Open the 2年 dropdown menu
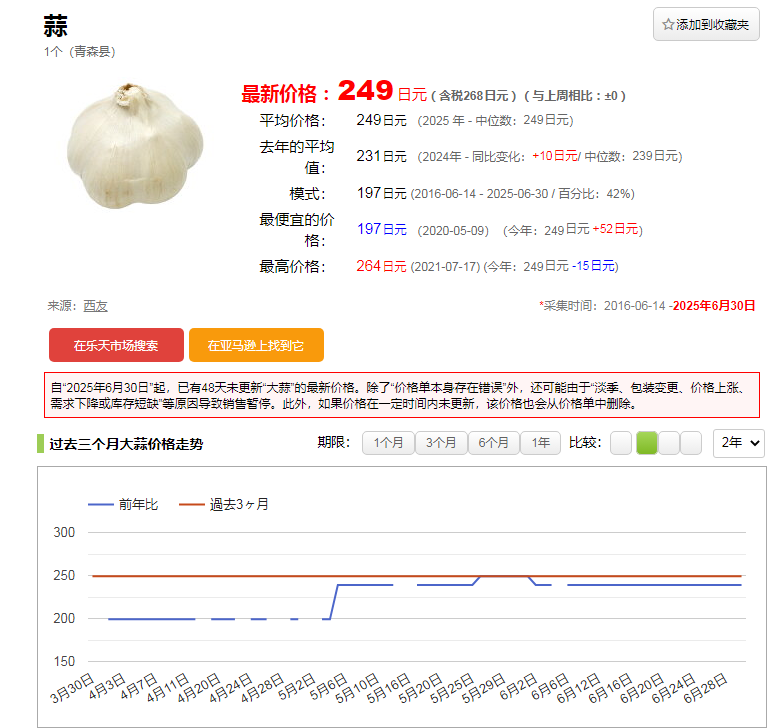This screenshot has width=768, height=728. click(738, 443)
